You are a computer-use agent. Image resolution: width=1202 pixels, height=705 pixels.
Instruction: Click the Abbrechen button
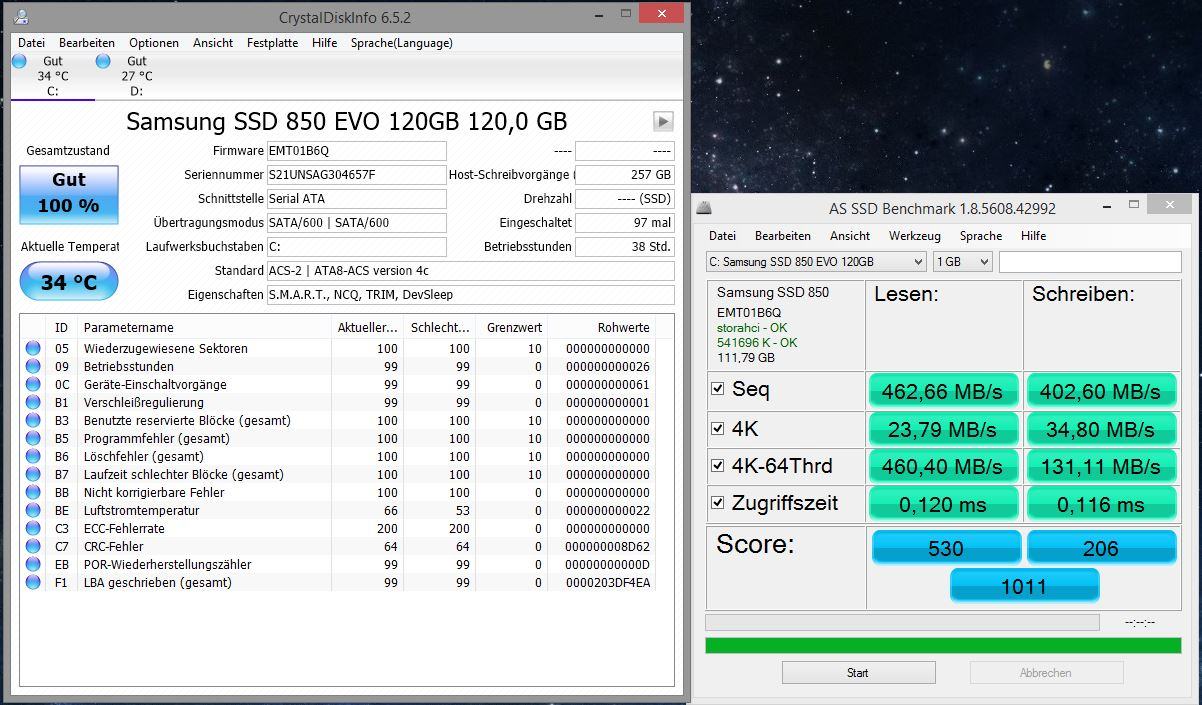[x=1046, y=673]
